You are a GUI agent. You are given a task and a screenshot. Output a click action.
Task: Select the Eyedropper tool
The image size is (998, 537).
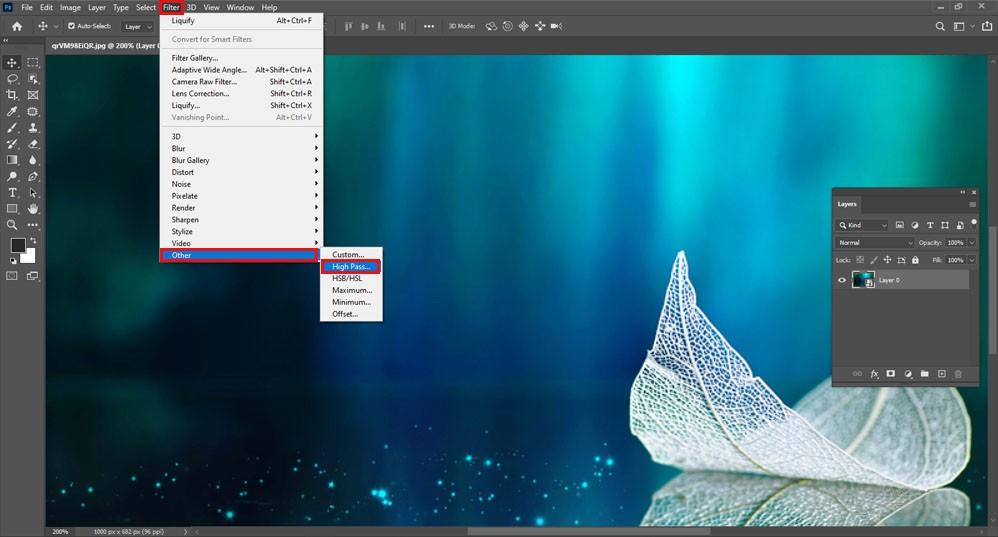tap(12, 111)
